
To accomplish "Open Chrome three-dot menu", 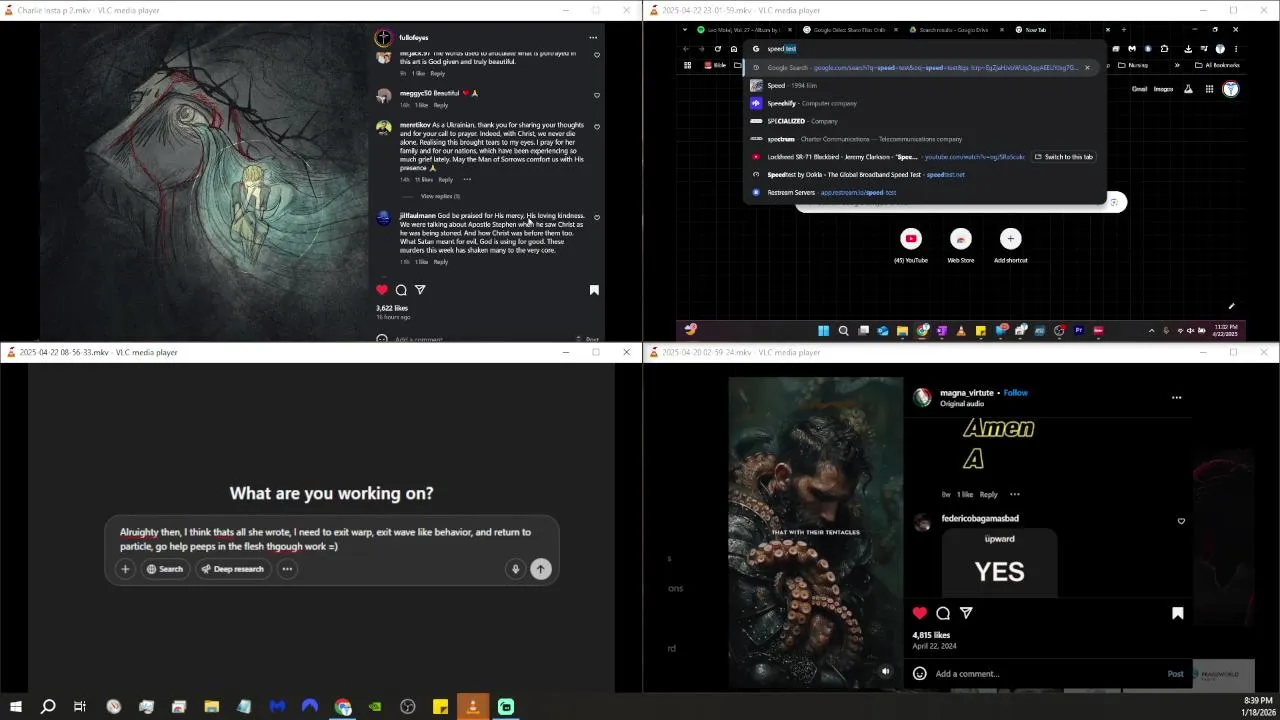I will pos(1236,48).
